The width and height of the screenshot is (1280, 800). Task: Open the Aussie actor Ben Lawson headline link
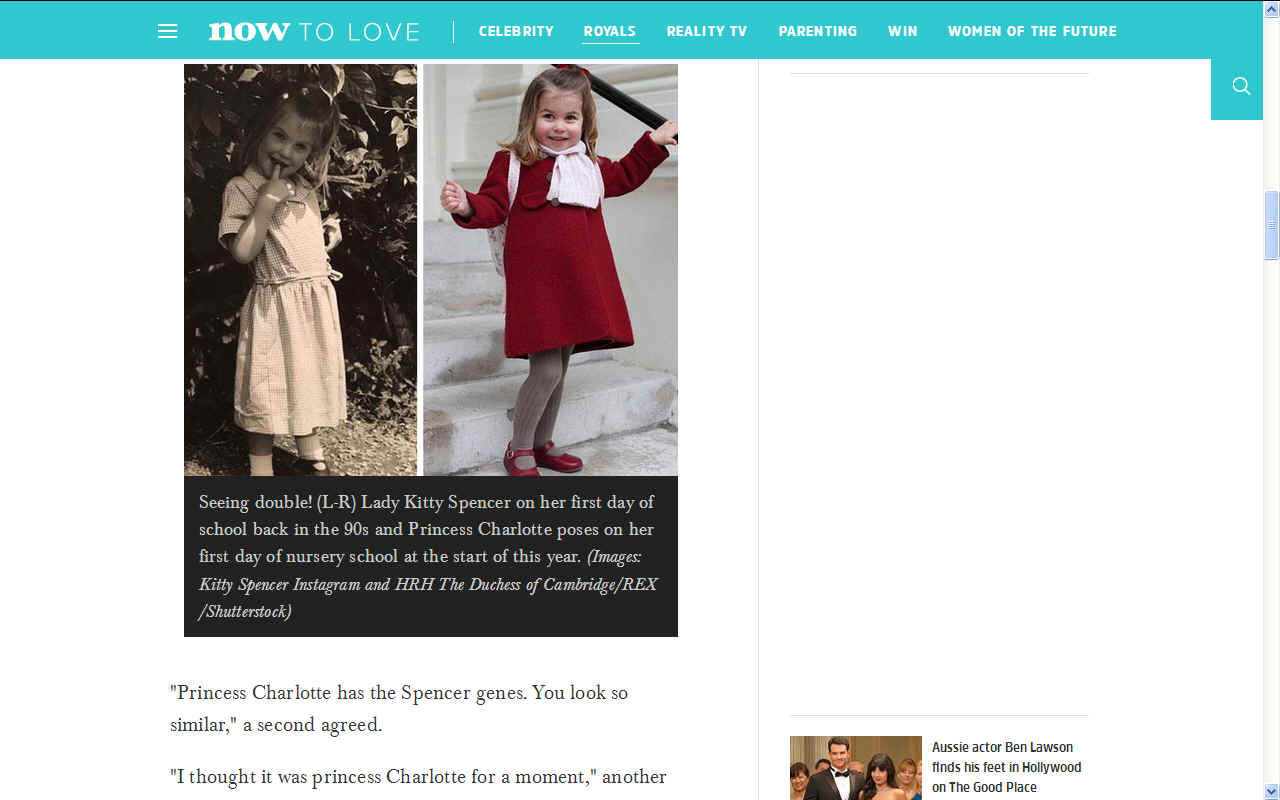pos(1006,767)
